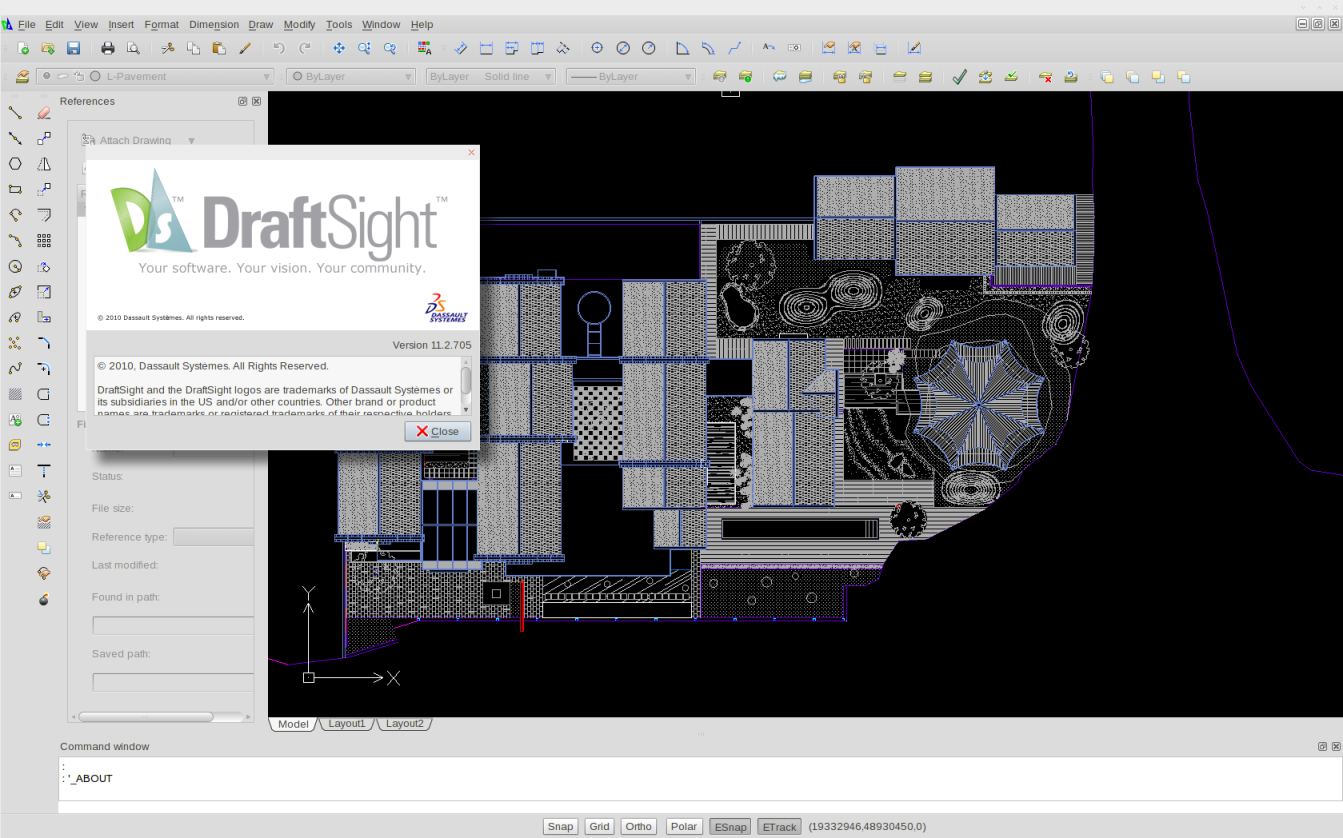Click the New drawing icon
Image resolution: width=1343 pixels, height=838 pixels.
22,48
